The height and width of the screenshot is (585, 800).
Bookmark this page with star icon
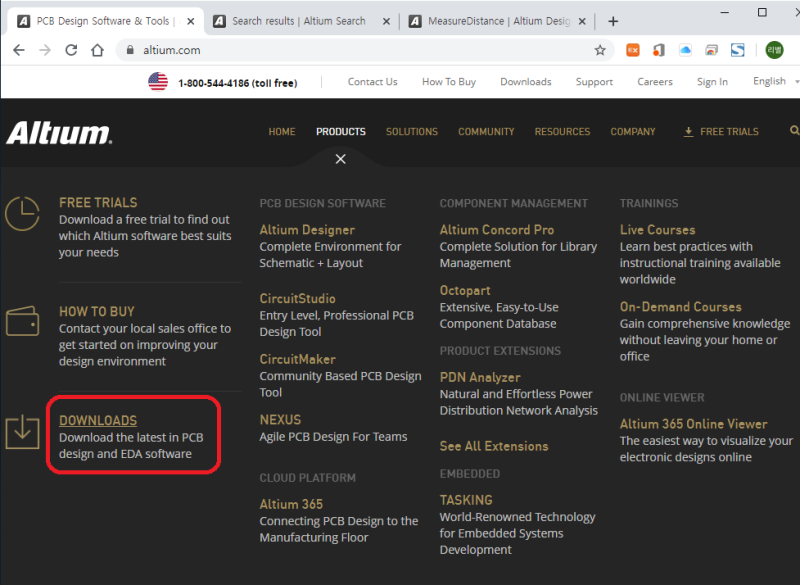pos(600,50)
